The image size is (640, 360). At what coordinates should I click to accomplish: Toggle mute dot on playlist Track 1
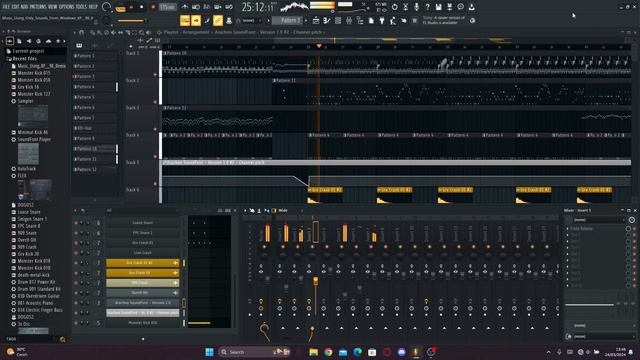point(155,75)
